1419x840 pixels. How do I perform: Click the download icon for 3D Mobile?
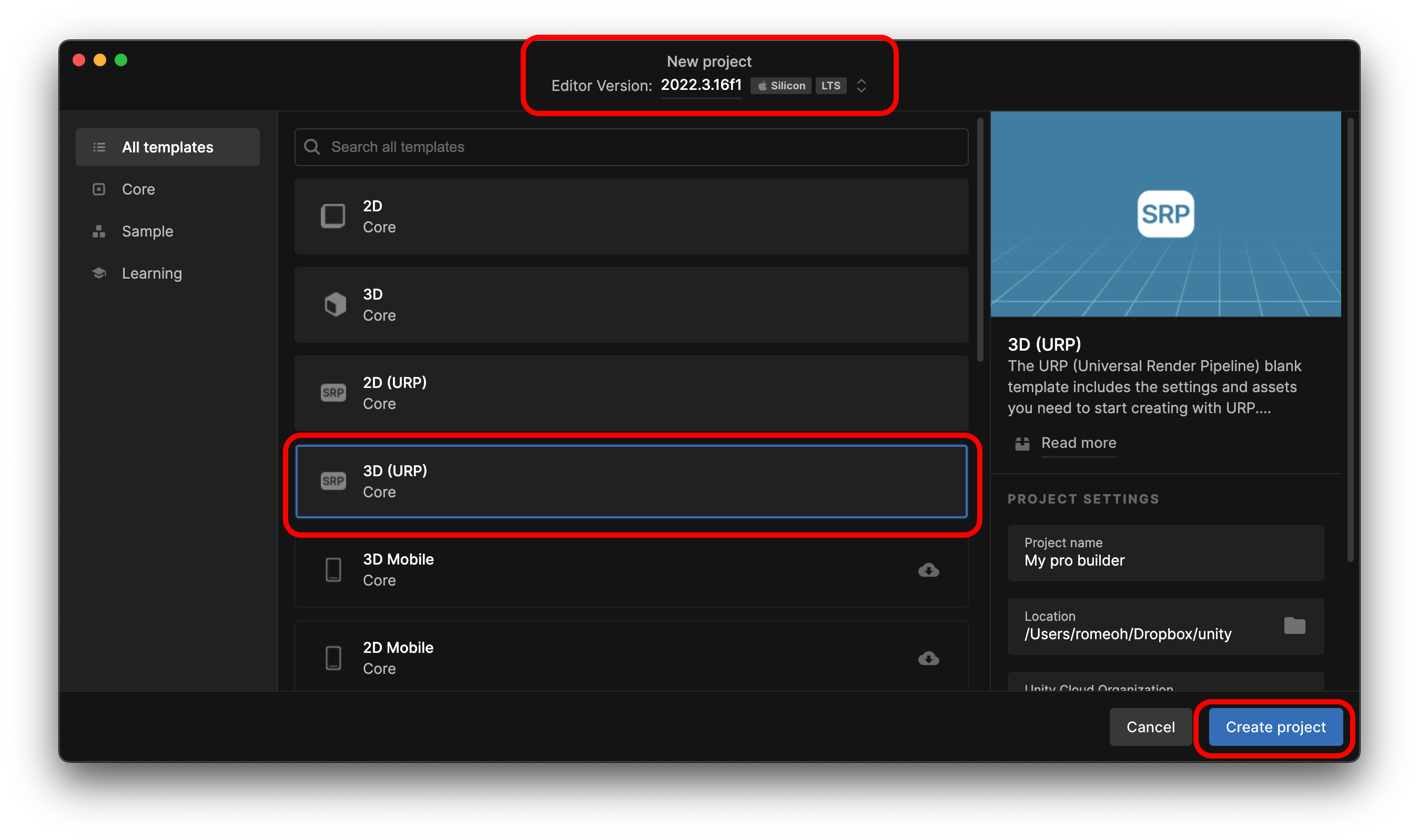(928, 570)
